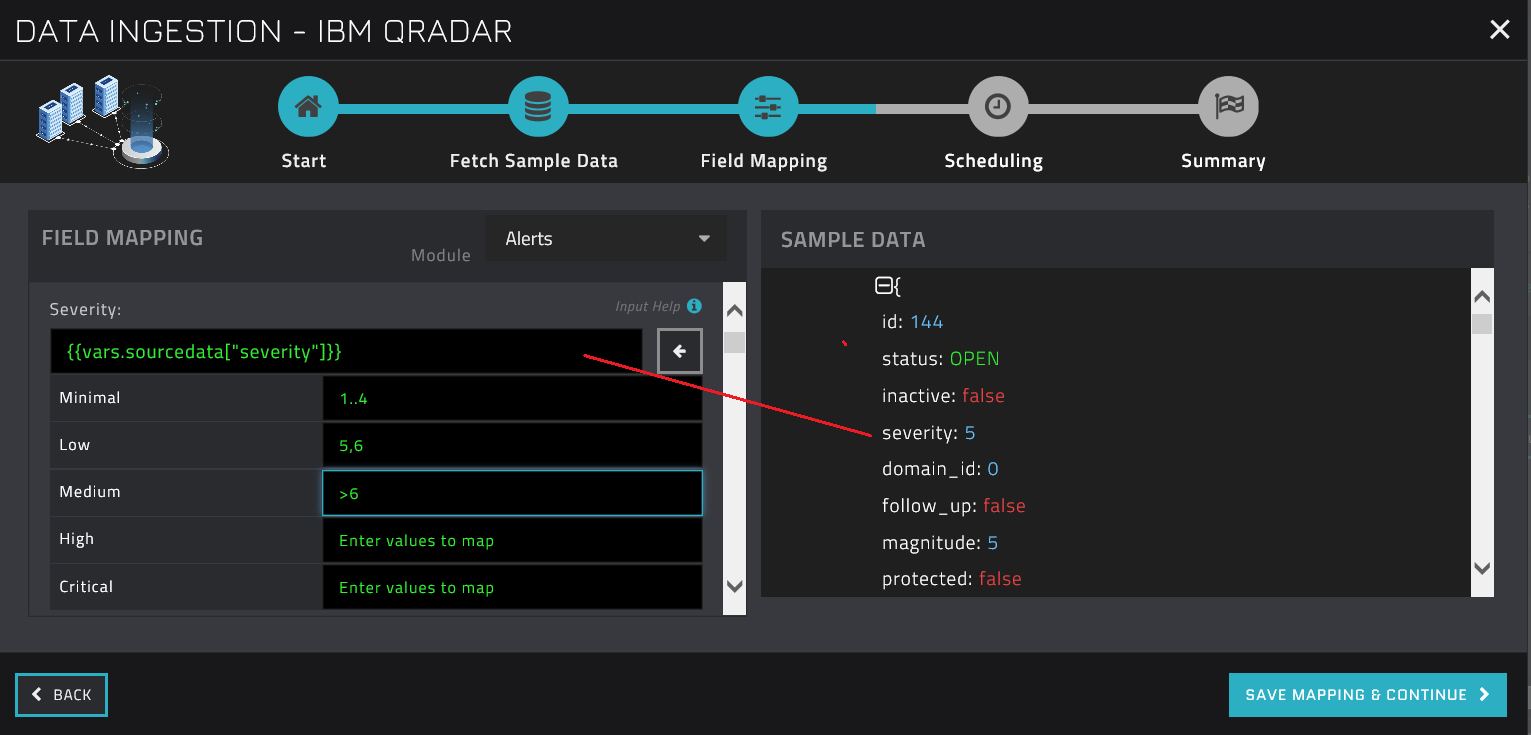Click the Start step label
Screen dimensions: 1531x735
click(304, 161)
